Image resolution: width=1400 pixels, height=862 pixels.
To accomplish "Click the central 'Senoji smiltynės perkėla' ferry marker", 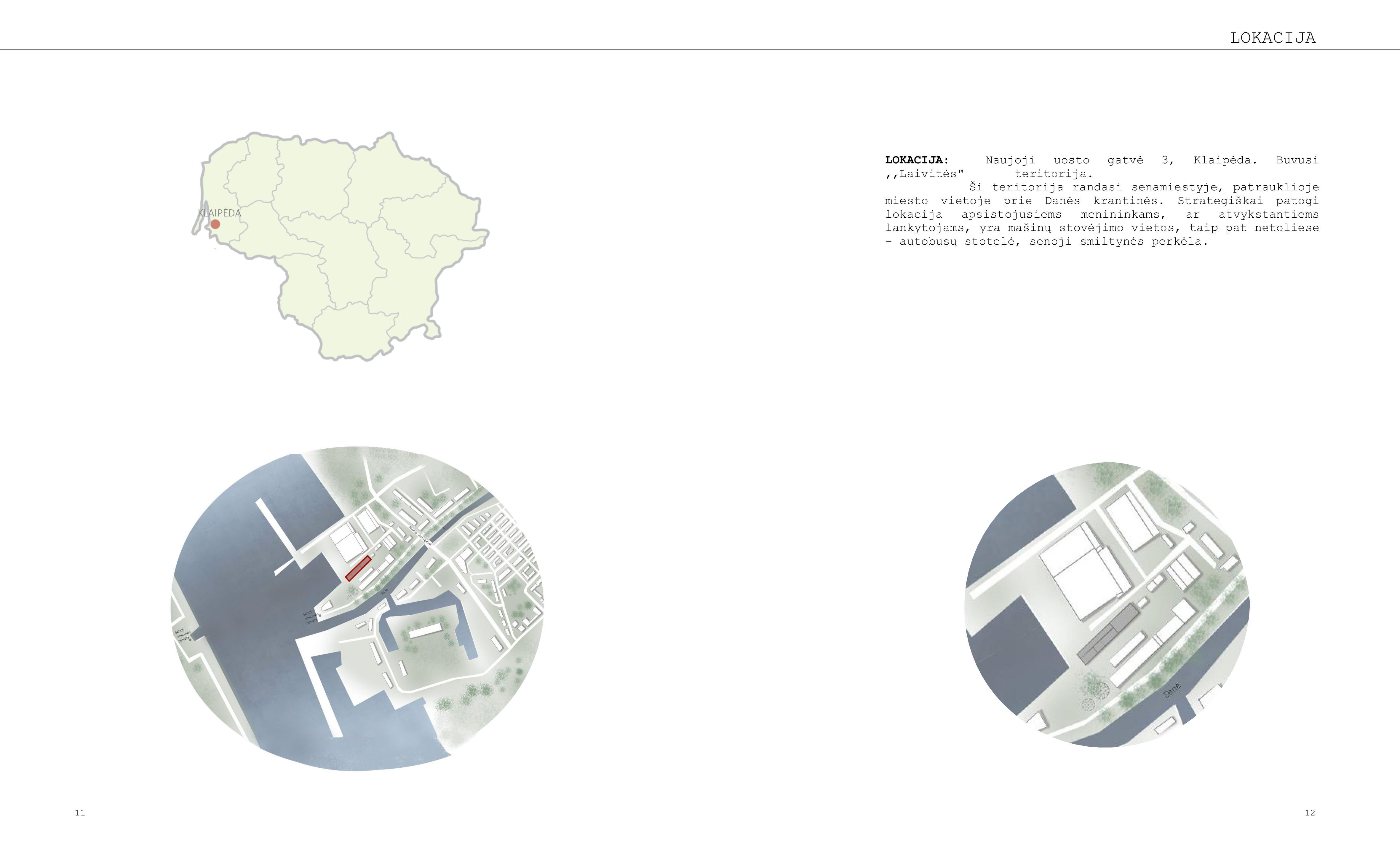I will click(x=320, y=616).
